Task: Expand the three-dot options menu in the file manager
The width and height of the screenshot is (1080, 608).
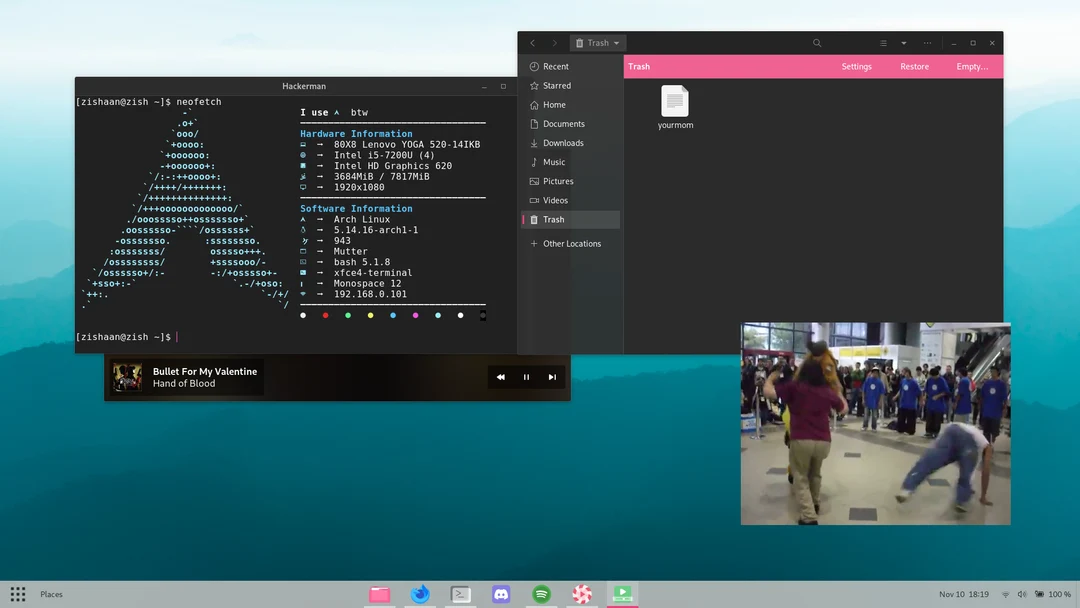Action: (x=927, y=43)
